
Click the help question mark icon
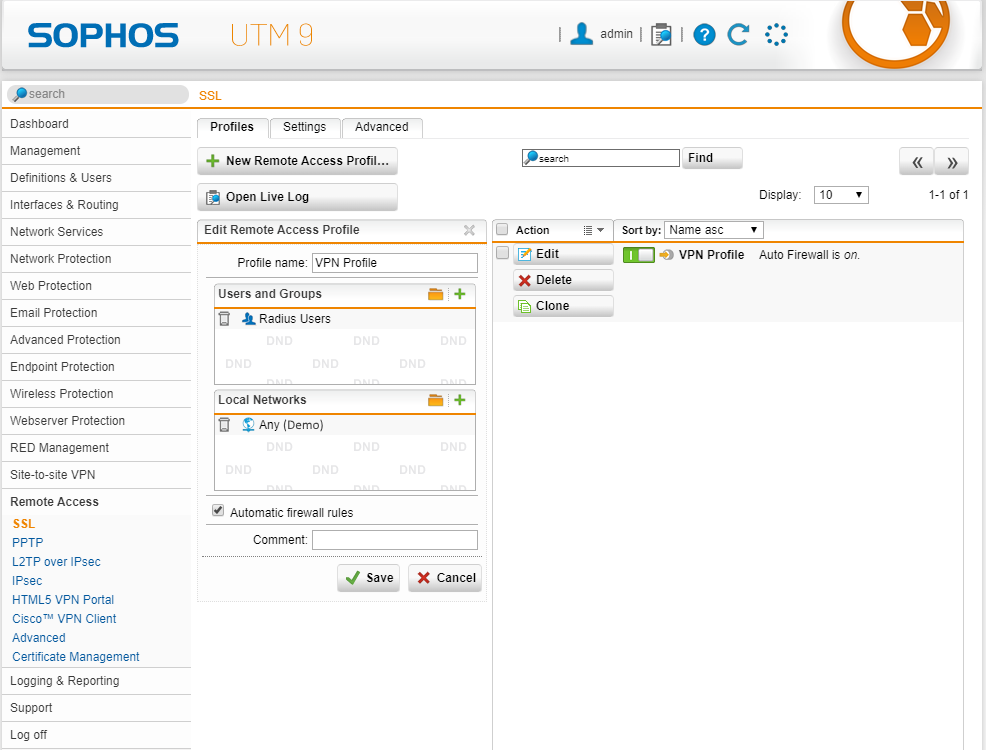pos(704,35)
